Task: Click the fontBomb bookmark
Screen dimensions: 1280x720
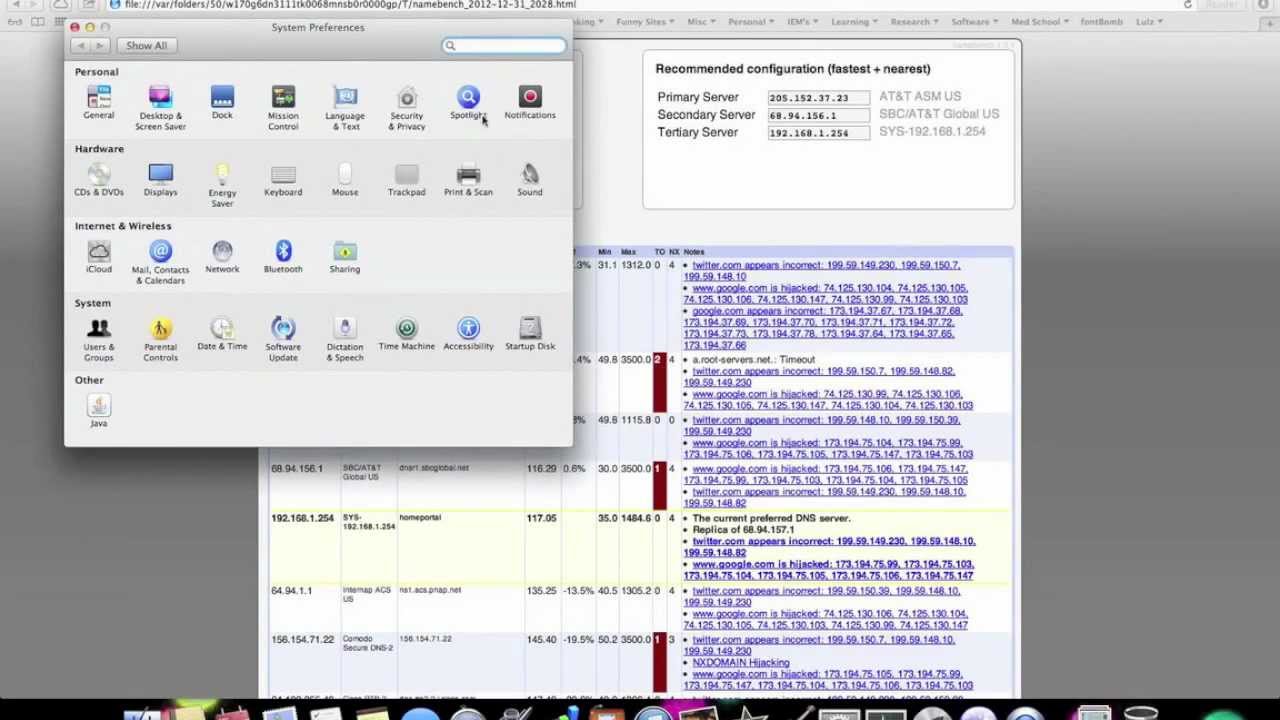Action: coord(1101,21)
